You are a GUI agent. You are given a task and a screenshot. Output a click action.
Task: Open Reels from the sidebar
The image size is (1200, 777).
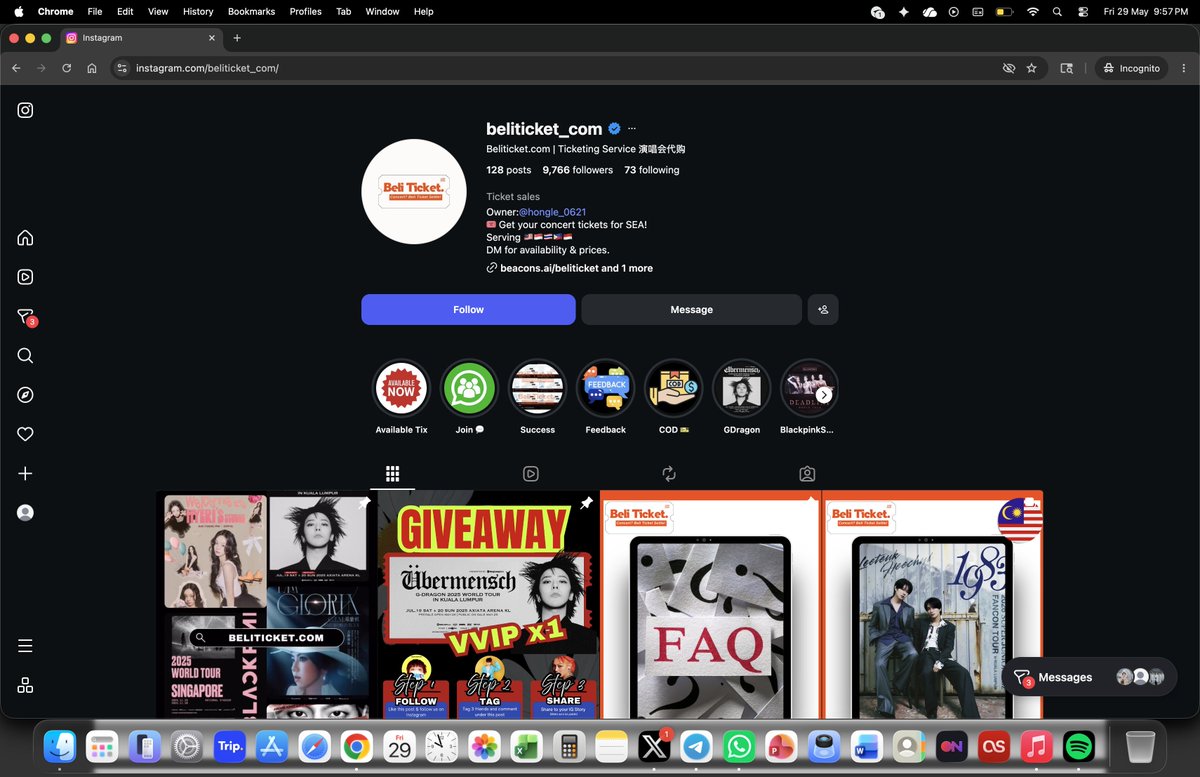(26, 277)
